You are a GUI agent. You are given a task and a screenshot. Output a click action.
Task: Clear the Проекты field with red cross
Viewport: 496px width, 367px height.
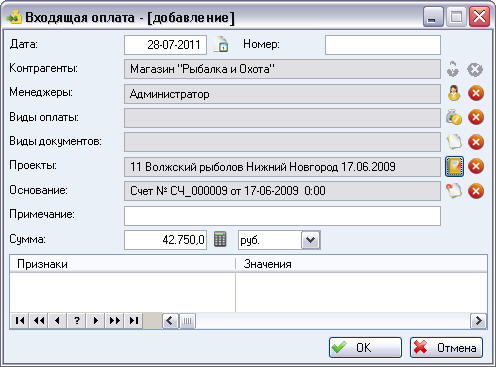pos(476,166)
